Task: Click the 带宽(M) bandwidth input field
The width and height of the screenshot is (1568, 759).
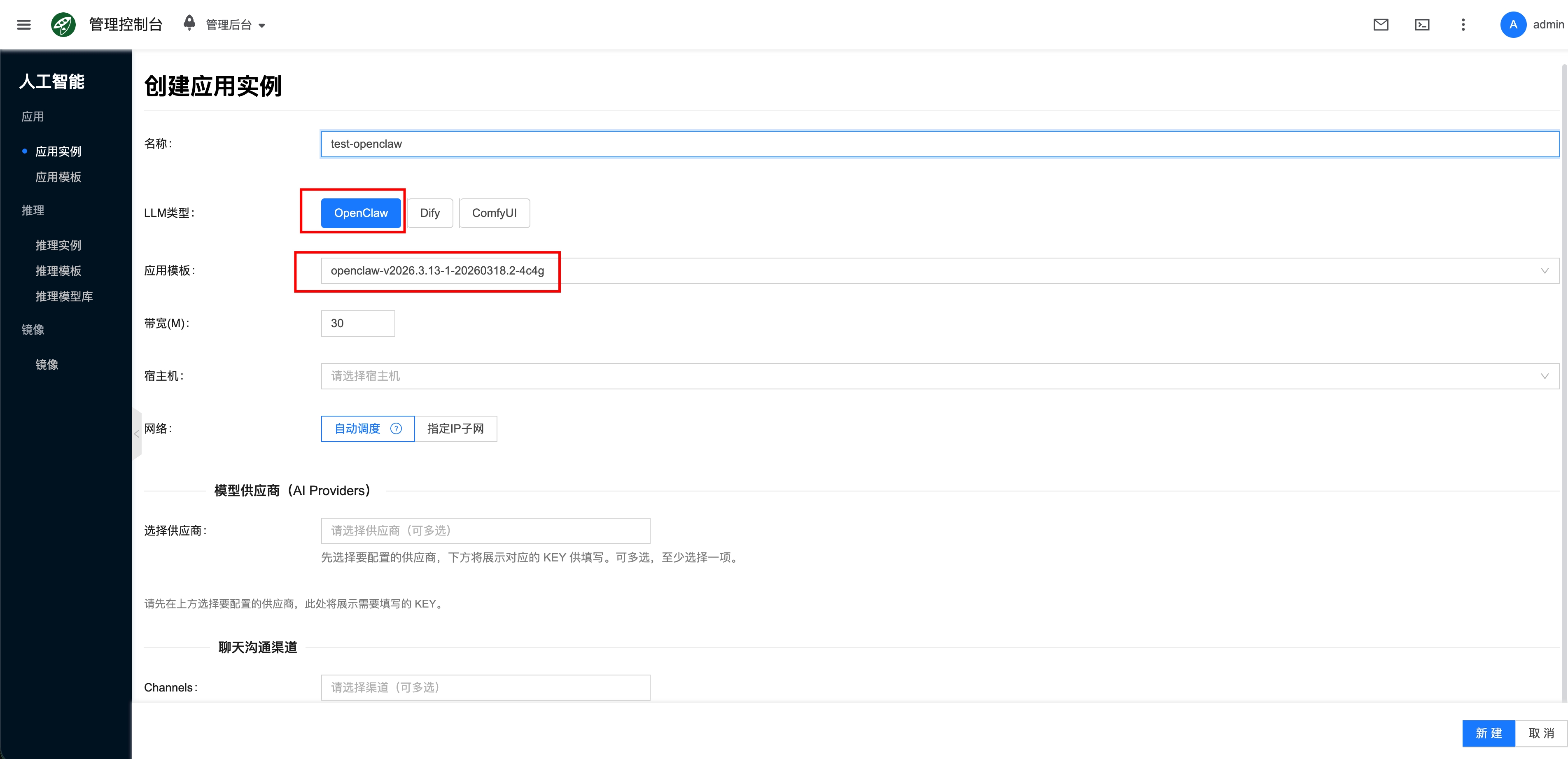Action: 358,323
